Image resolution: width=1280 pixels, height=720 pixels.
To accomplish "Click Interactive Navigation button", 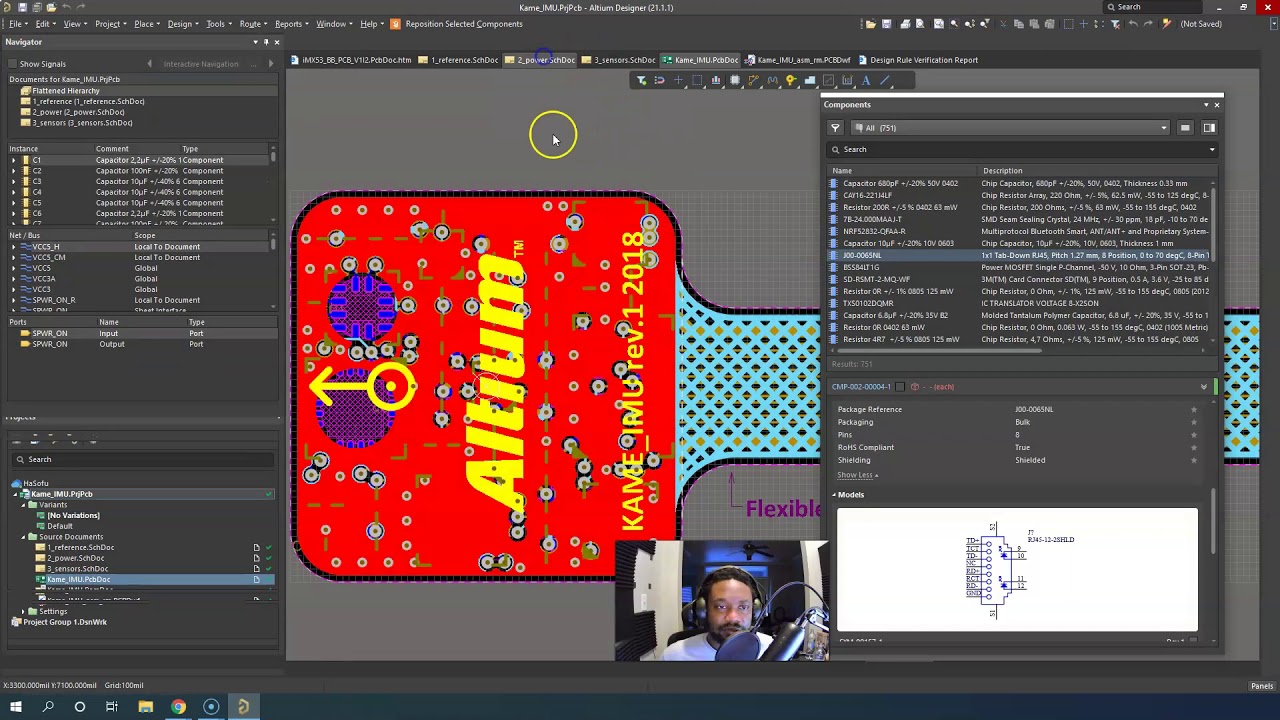I will pos(201,64).
